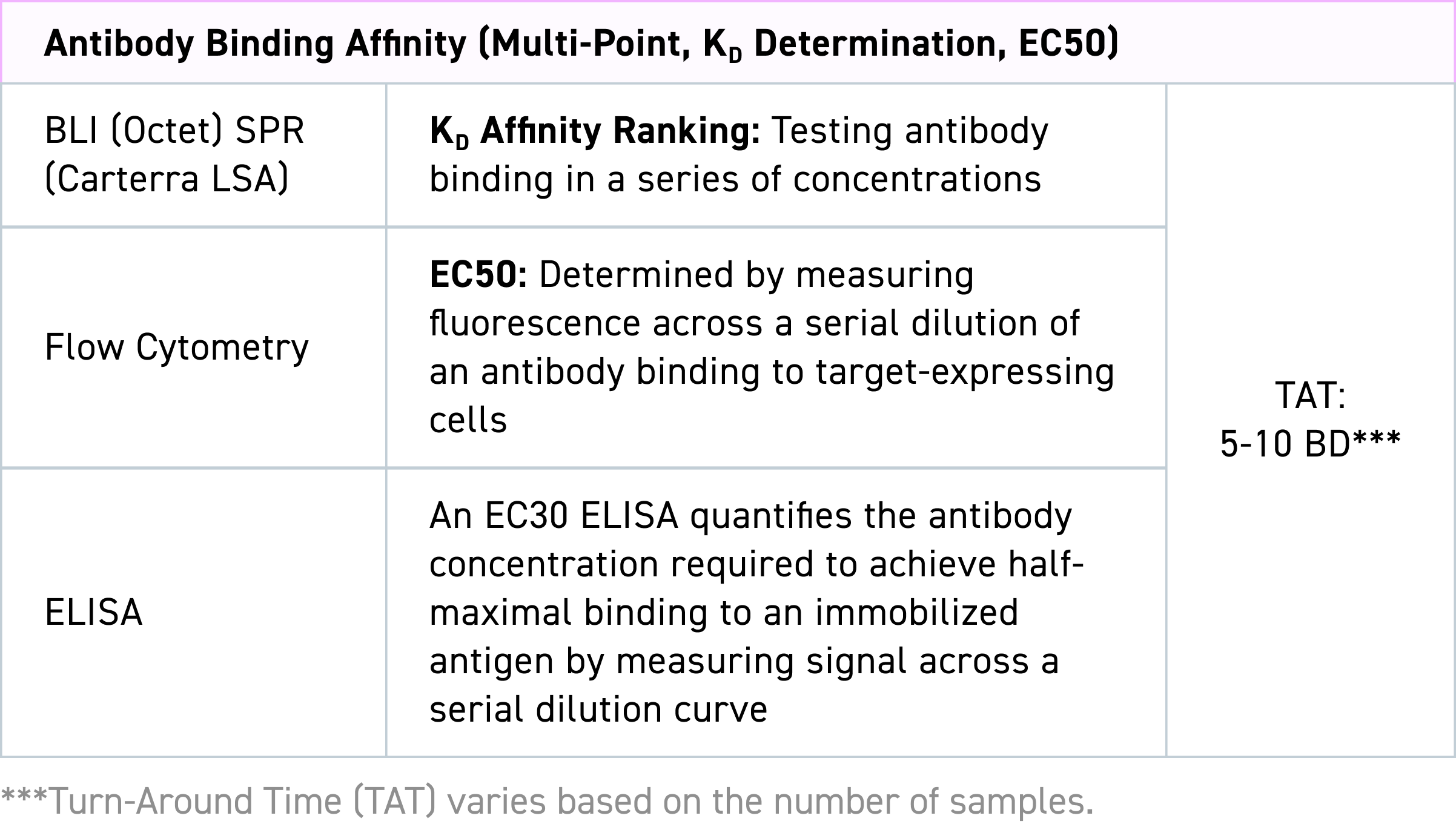This screenshot has width=1456, height=827.
Task: Click the "5-10 BD***" turnaround value
Action: 1310,444
